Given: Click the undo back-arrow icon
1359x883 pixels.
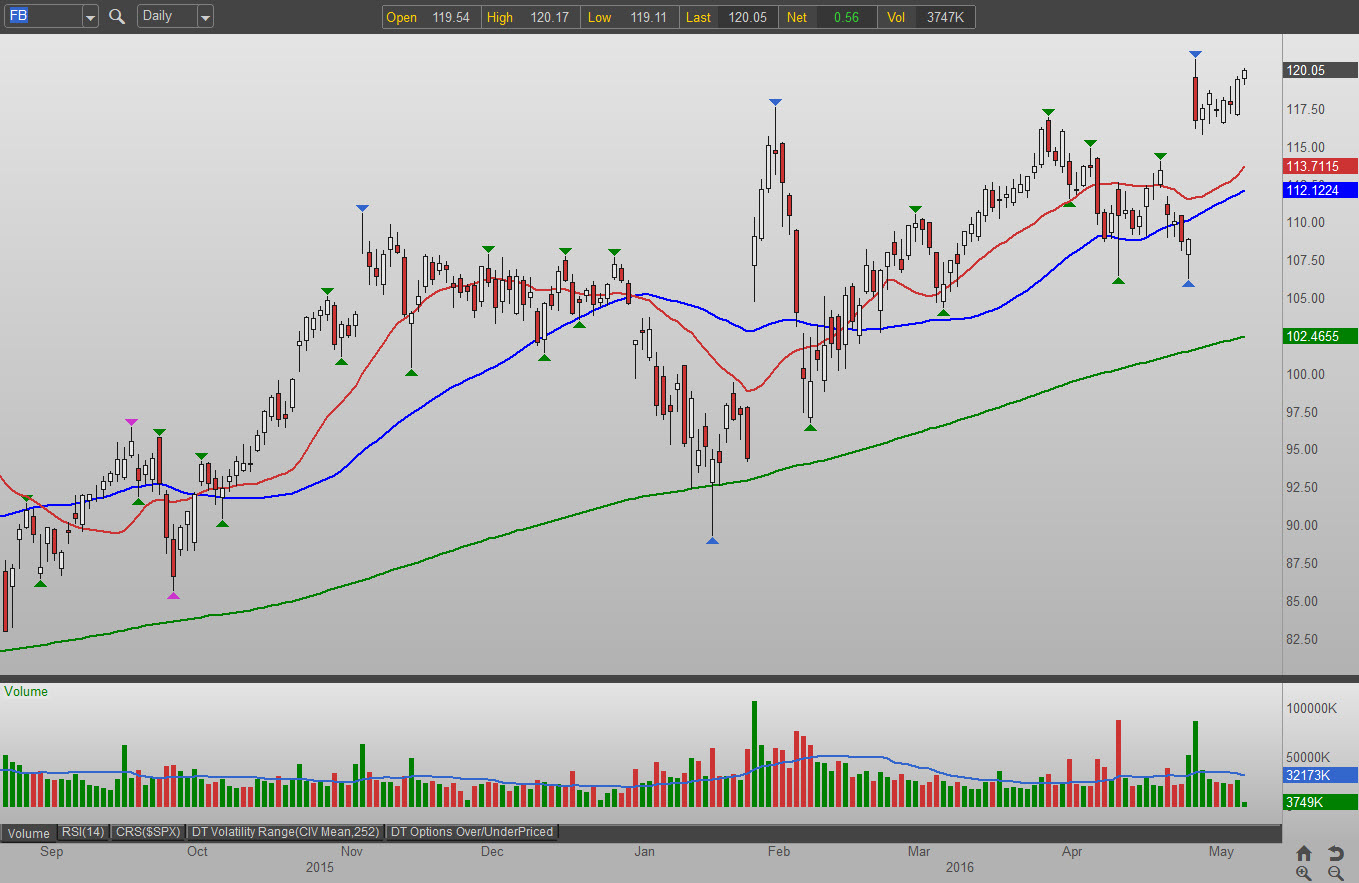Looking at the screenshot, I should 1336,853.
